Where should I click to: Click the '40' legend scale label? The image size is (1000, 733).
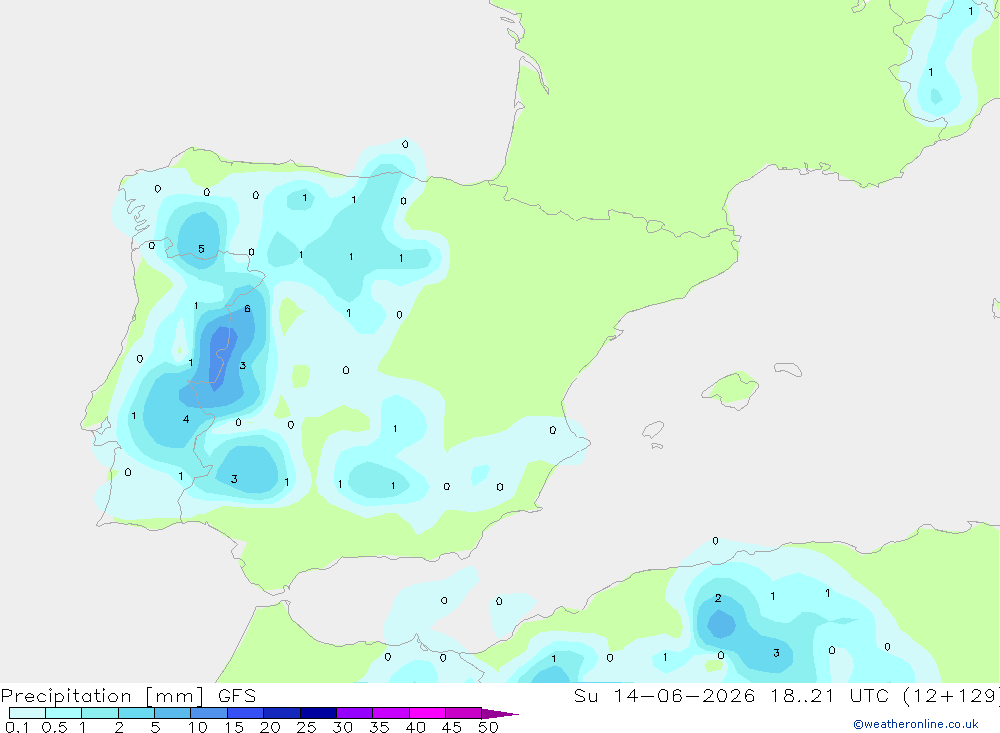pyautogui.click(x=415, y=727)
